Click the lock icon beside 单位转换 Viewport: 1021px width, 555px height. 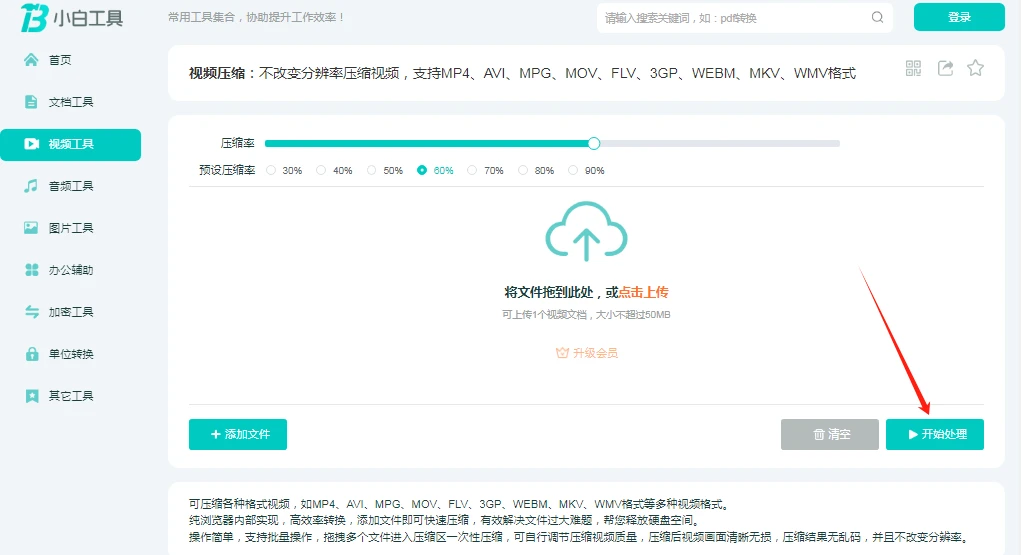pos(31,354)
